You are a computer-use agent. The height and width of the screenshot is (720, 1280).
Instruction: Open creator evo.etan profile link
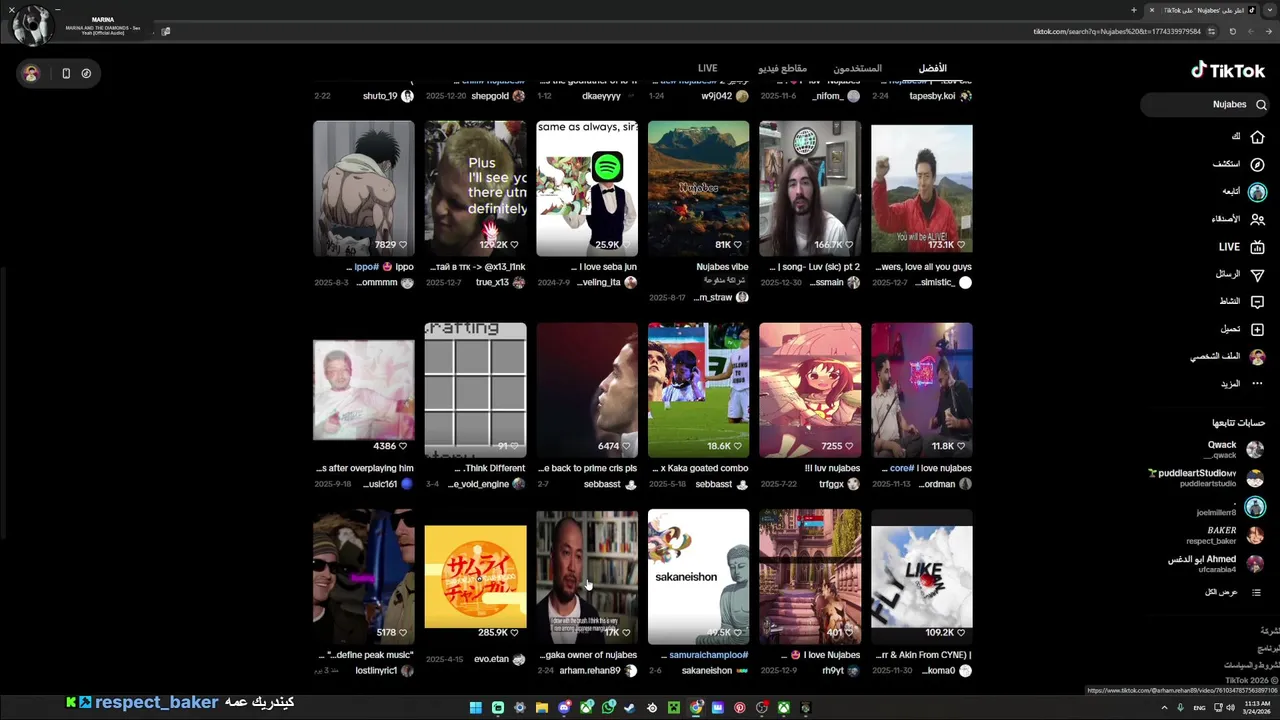click(x=491, y=660)
